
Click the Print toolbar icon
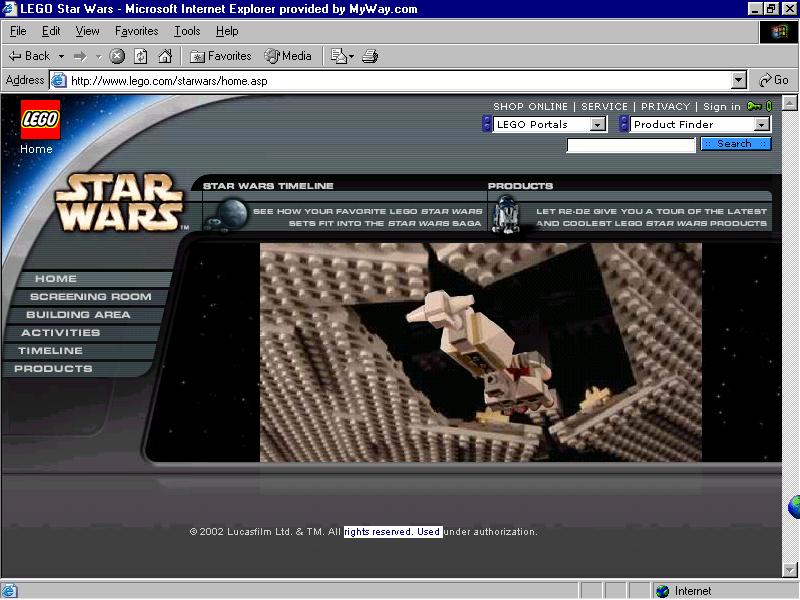tap(370, 56)
